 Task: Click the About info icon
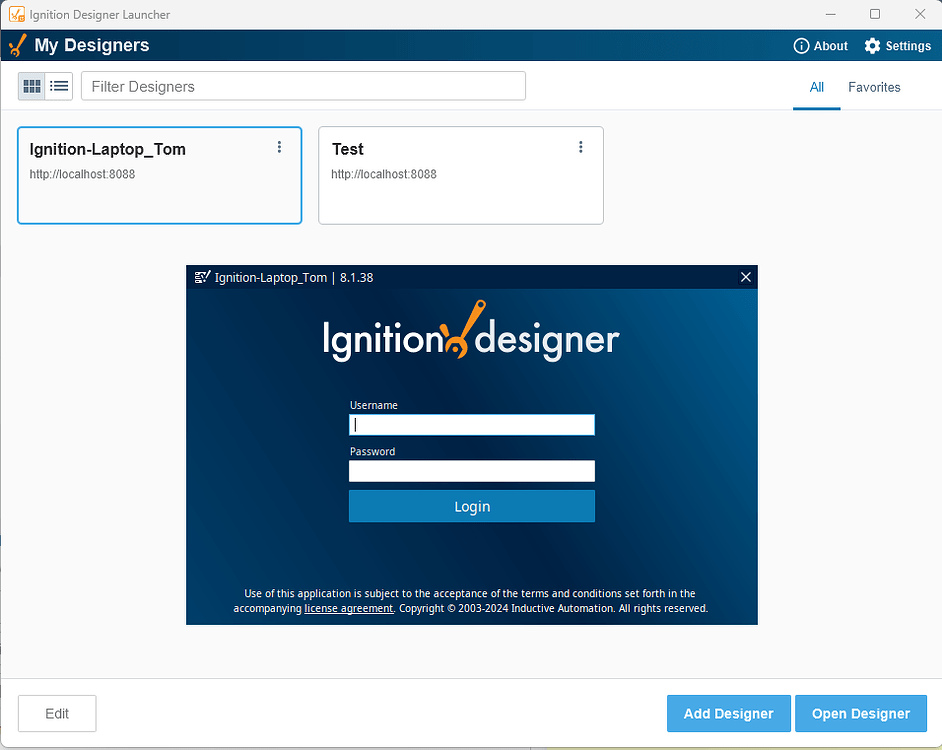click(x=801, y=45)
